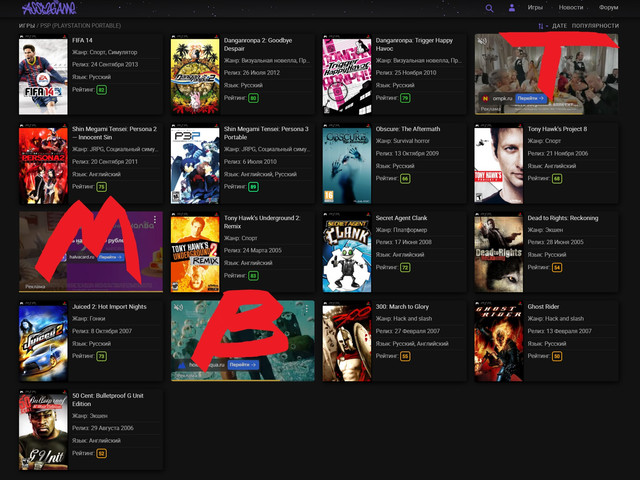This screenshot has width=640, height=480.
Task: Click Obscure cover art
Action: click(347, 163)
